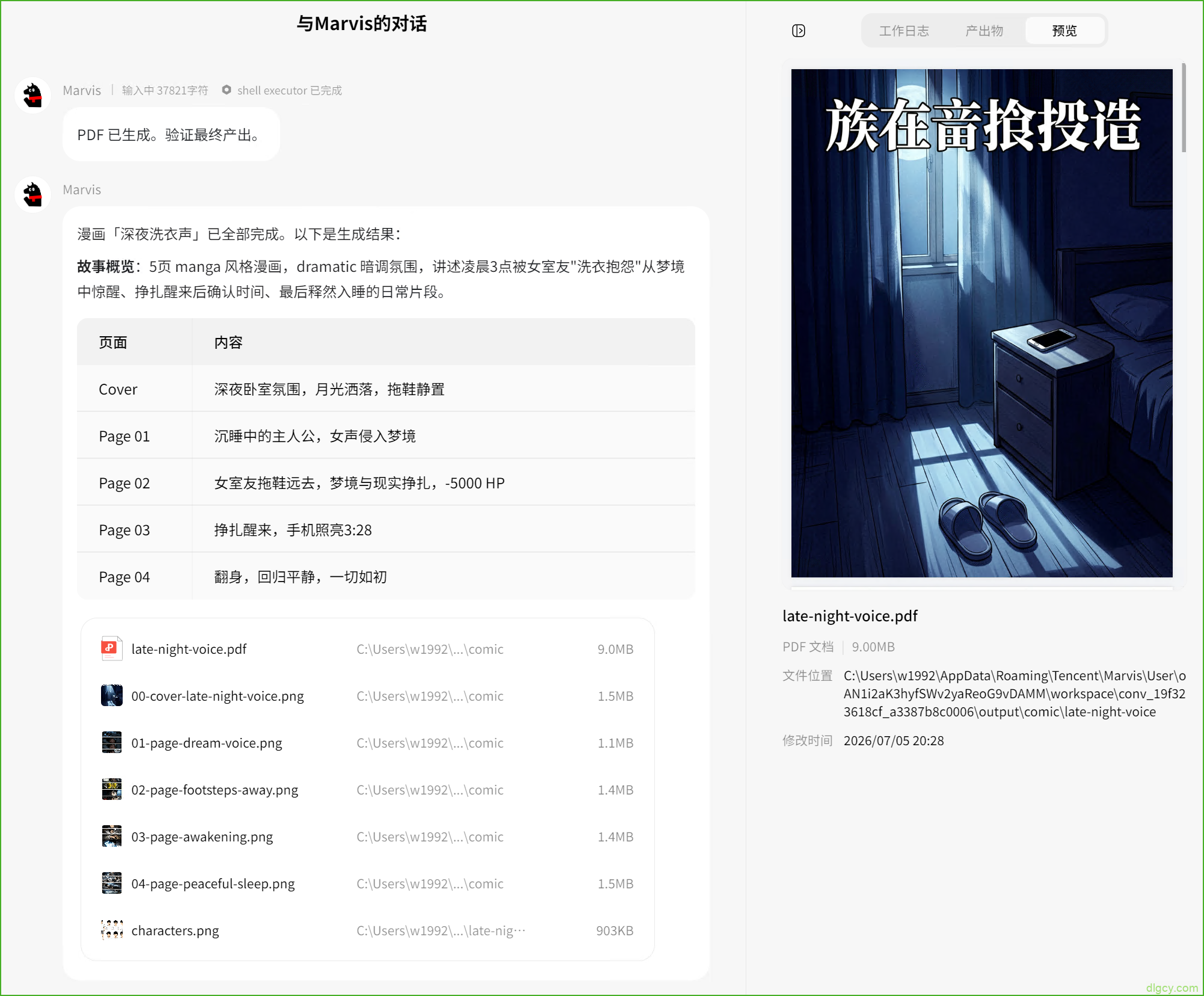This screenshot has width=1204, height=996.
Task: Click truncated path beside characters.png
Action: pyautogui.click(x=441, y=930)
